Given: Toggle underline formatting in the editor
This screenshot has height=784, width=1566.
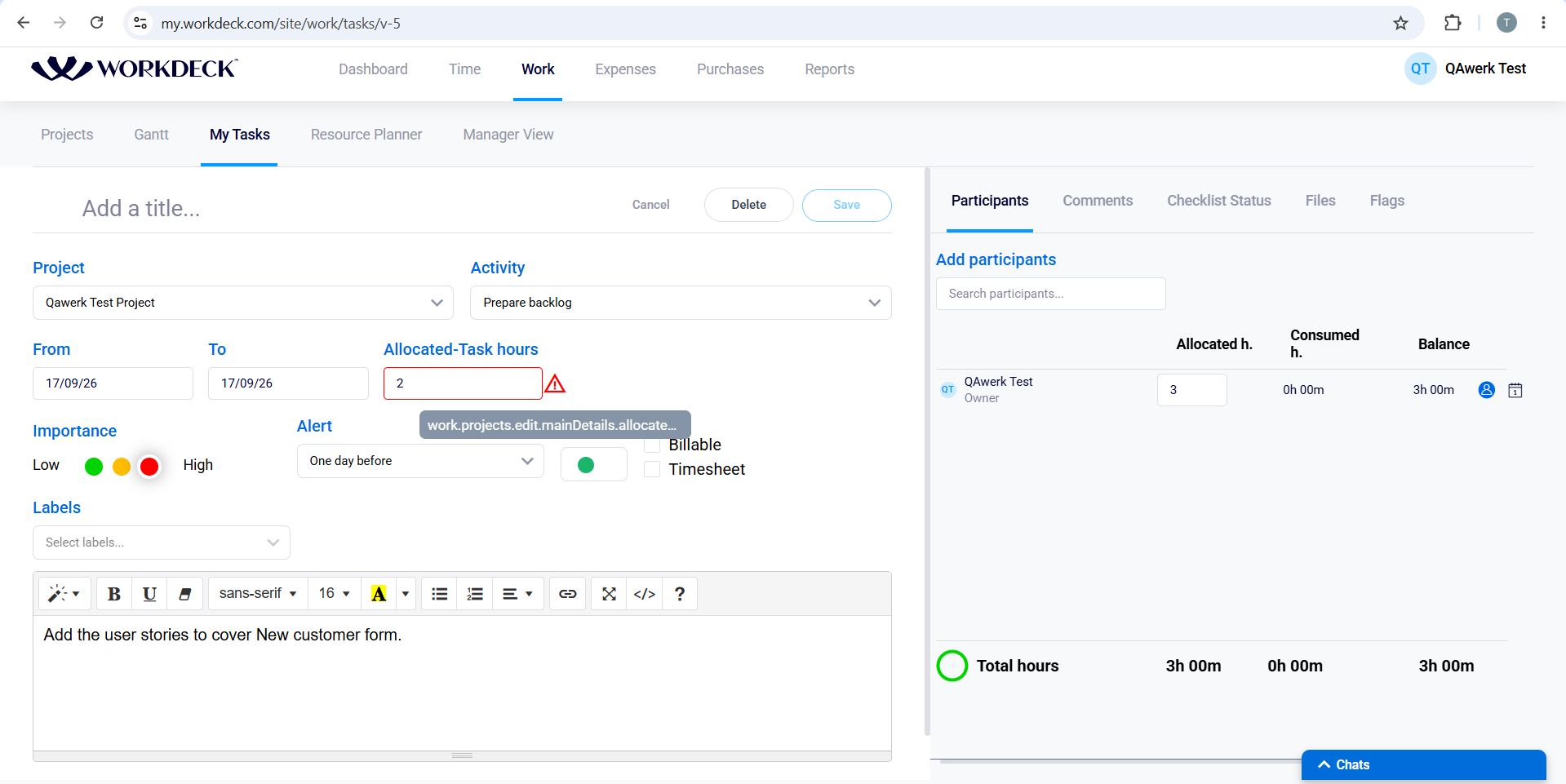Looking at the screenshot, I should click(149, 594).
